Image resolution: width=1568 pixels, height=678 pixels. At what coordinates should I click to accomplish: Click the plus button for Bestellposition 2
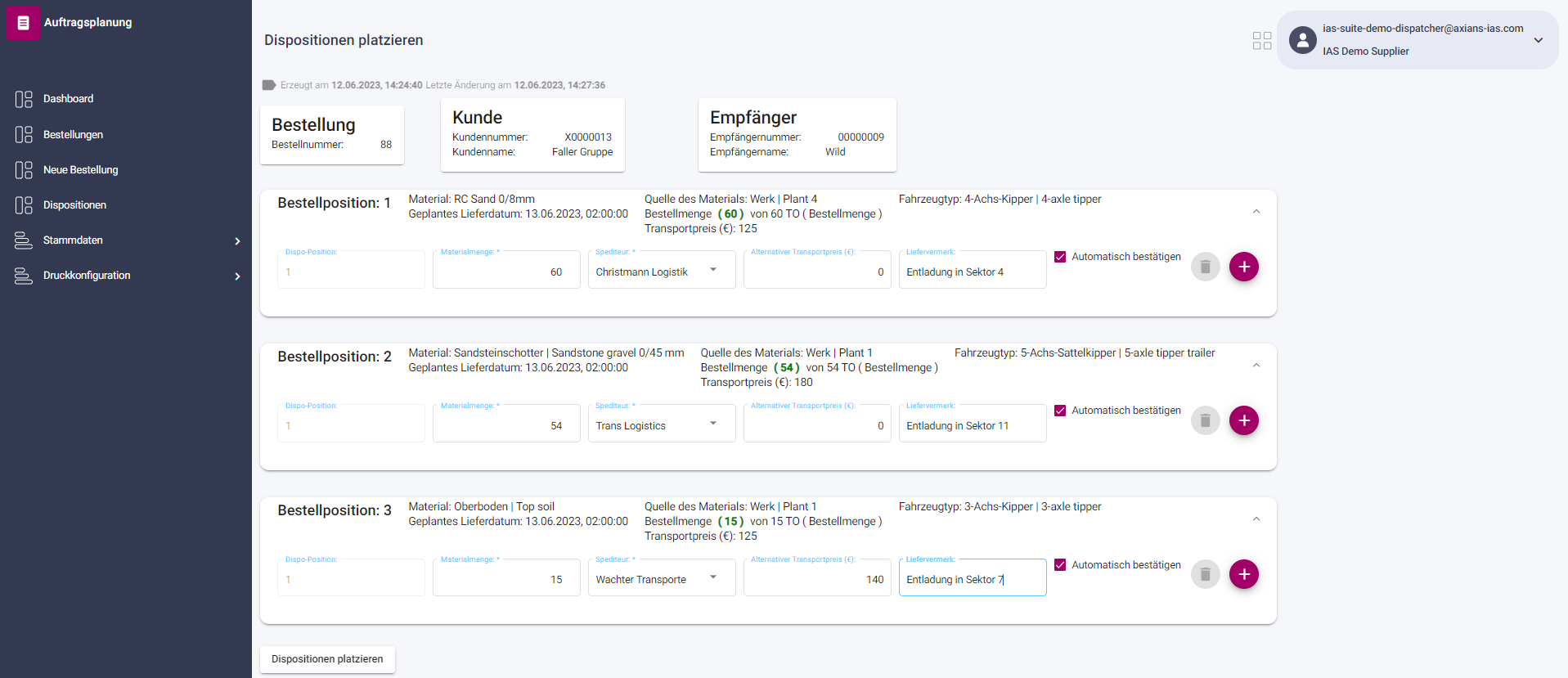[x=1243, y=420]
